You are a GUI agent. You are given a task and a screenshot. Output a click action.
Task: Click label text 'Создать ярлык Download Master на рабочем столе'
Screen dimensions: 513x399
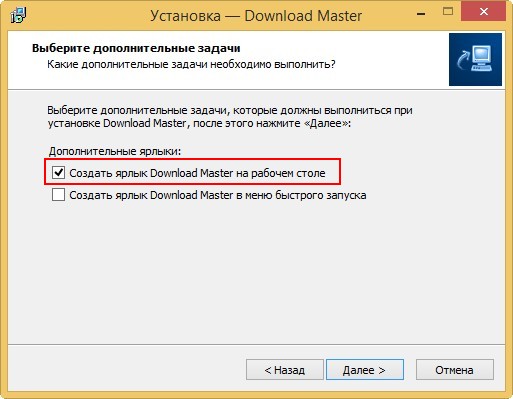(197, 173)
